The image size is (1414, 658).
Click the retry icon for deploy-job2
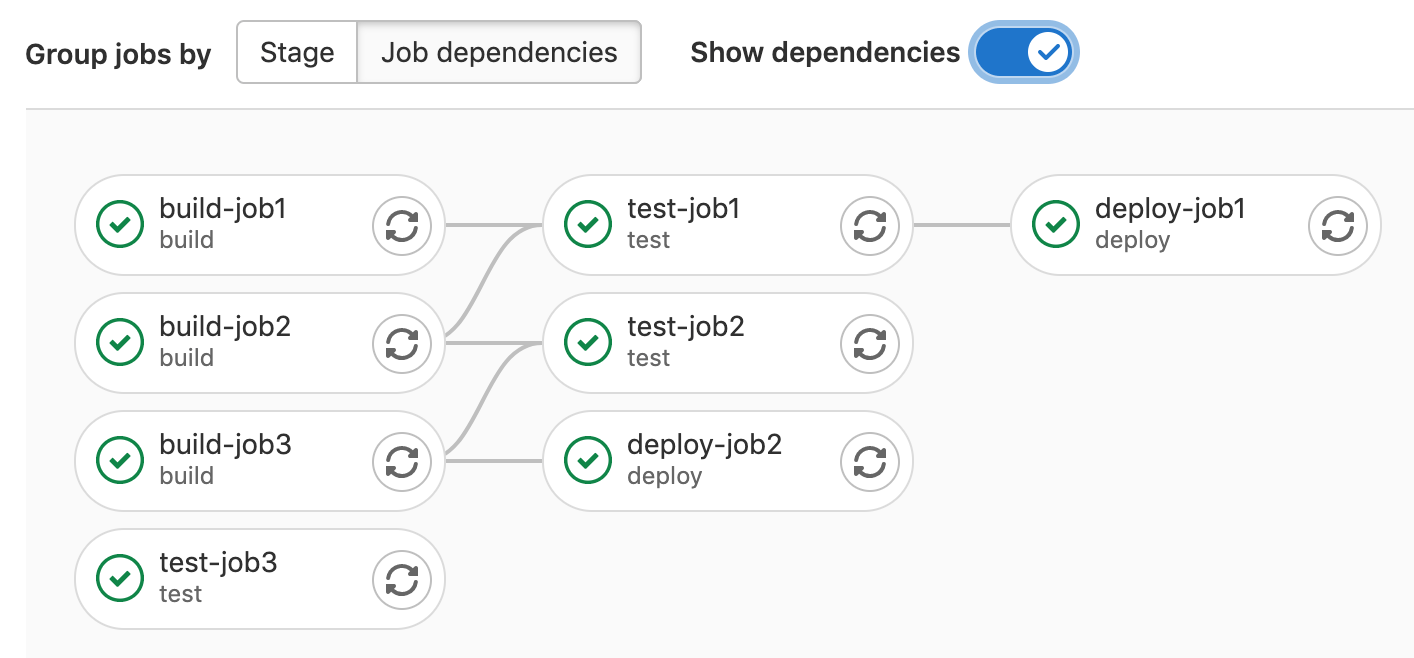tap(870, 461)
